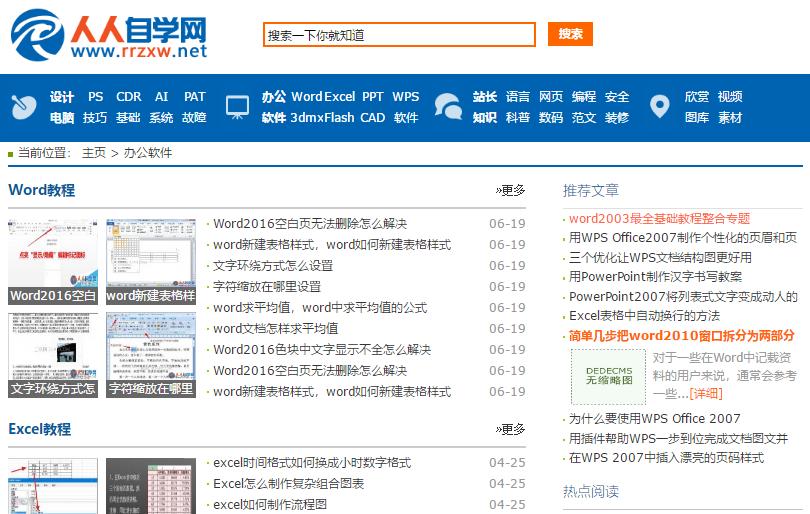Open the article word文档怎样求平均值
This screenshot has width=810, height=514.
pos(276,329)
